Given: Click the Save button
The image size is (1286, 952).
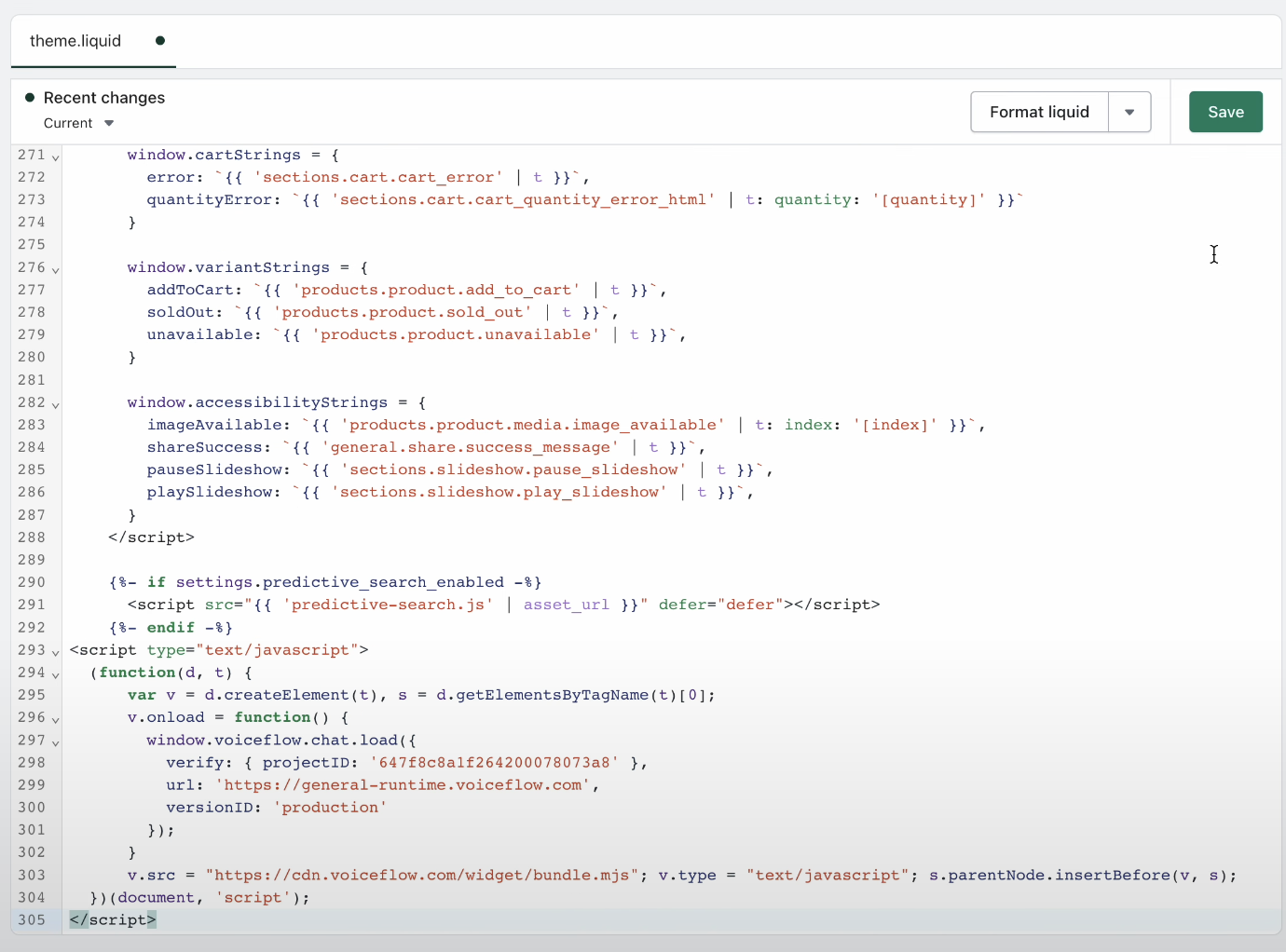Looking at the screenshot, I should (1225, 112).
